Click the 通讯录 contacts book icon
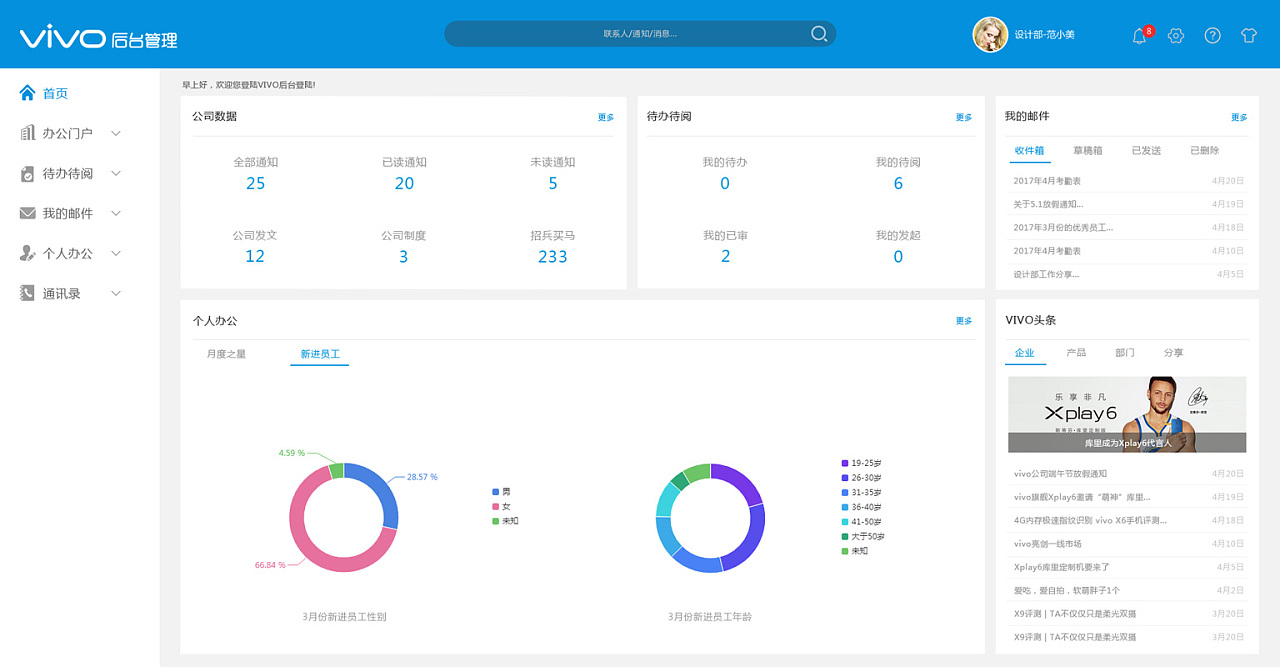The image size is (1280, 667). [28, 293]
